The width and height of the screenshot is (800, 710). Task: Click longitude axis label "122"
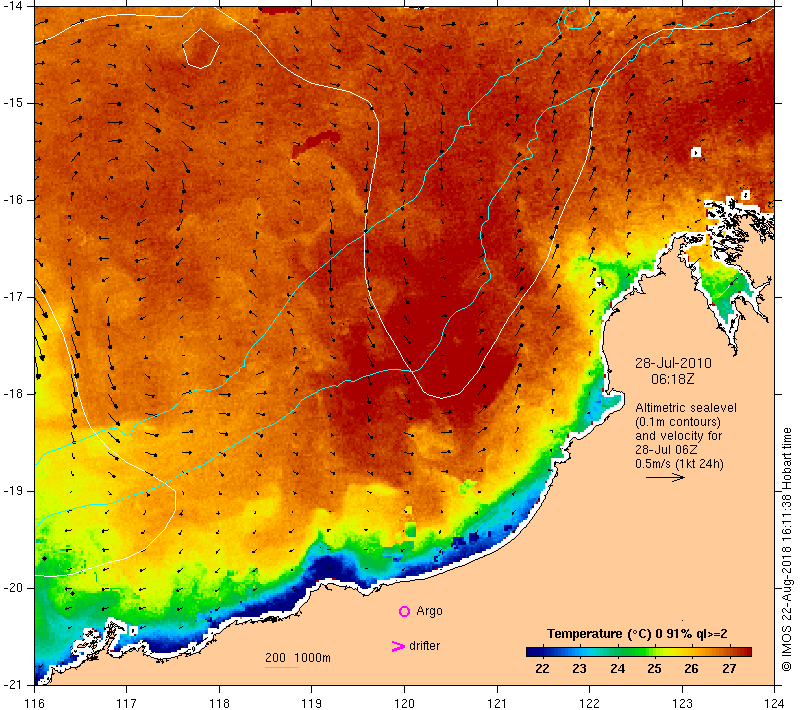[589, 703]
